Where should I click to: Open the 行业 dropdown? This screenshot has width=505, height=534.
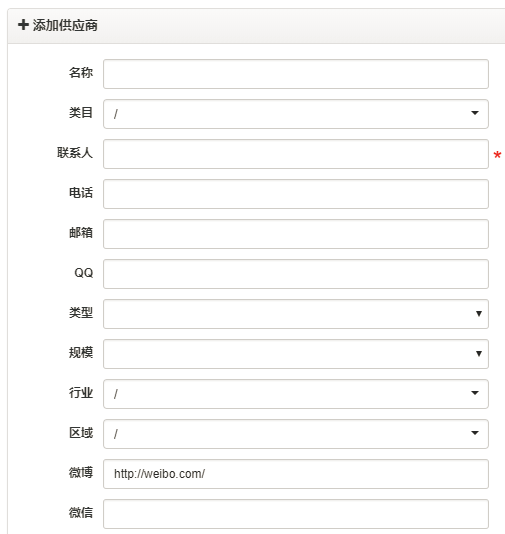(x=296, y=394)
